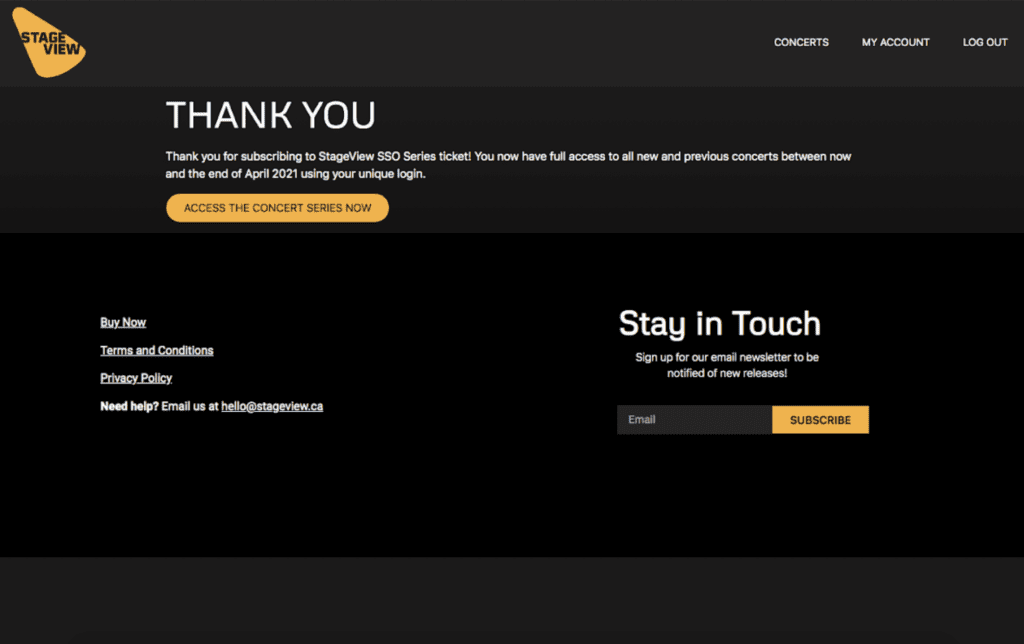Open Terms and Conditions link
1024x644 pixels.
click(x=157, y=351)
